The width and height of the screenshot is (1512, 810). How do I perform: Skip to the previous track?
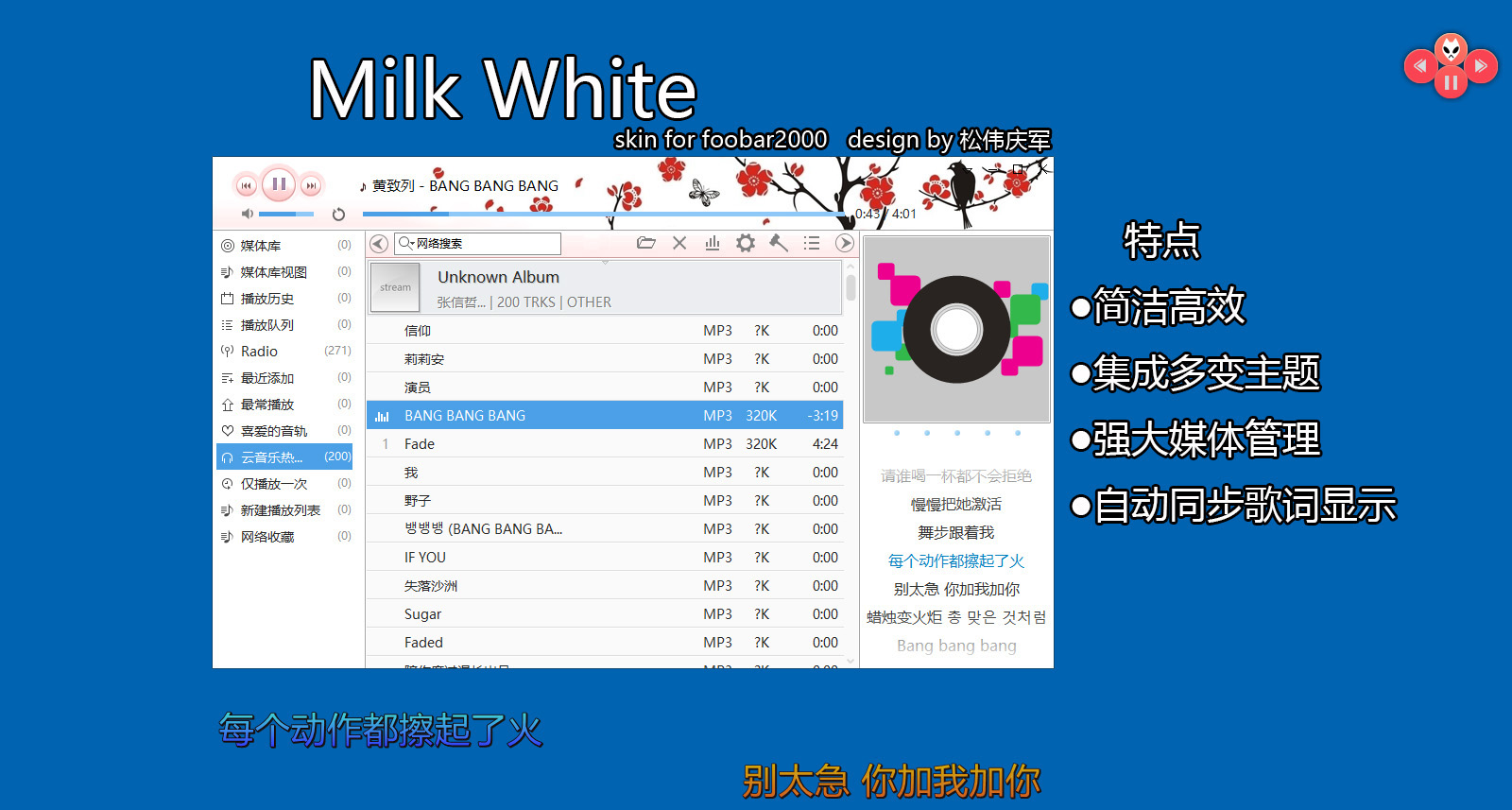247,186
